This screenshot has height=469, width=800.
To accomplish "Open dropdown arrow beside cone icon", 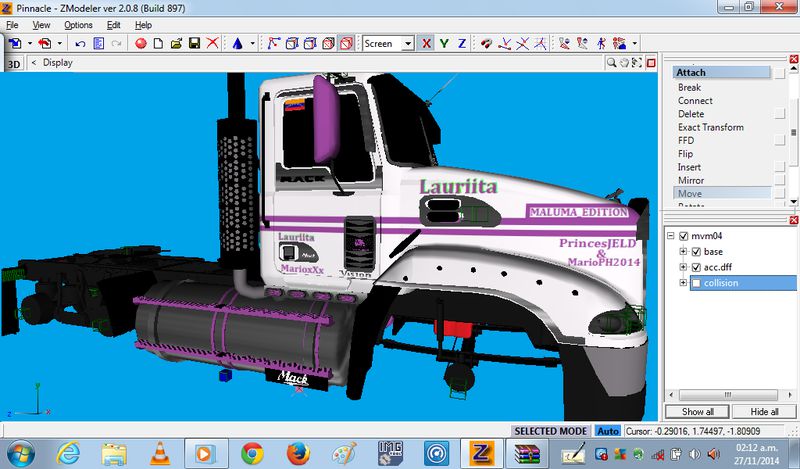I will (x=252, y=44).
